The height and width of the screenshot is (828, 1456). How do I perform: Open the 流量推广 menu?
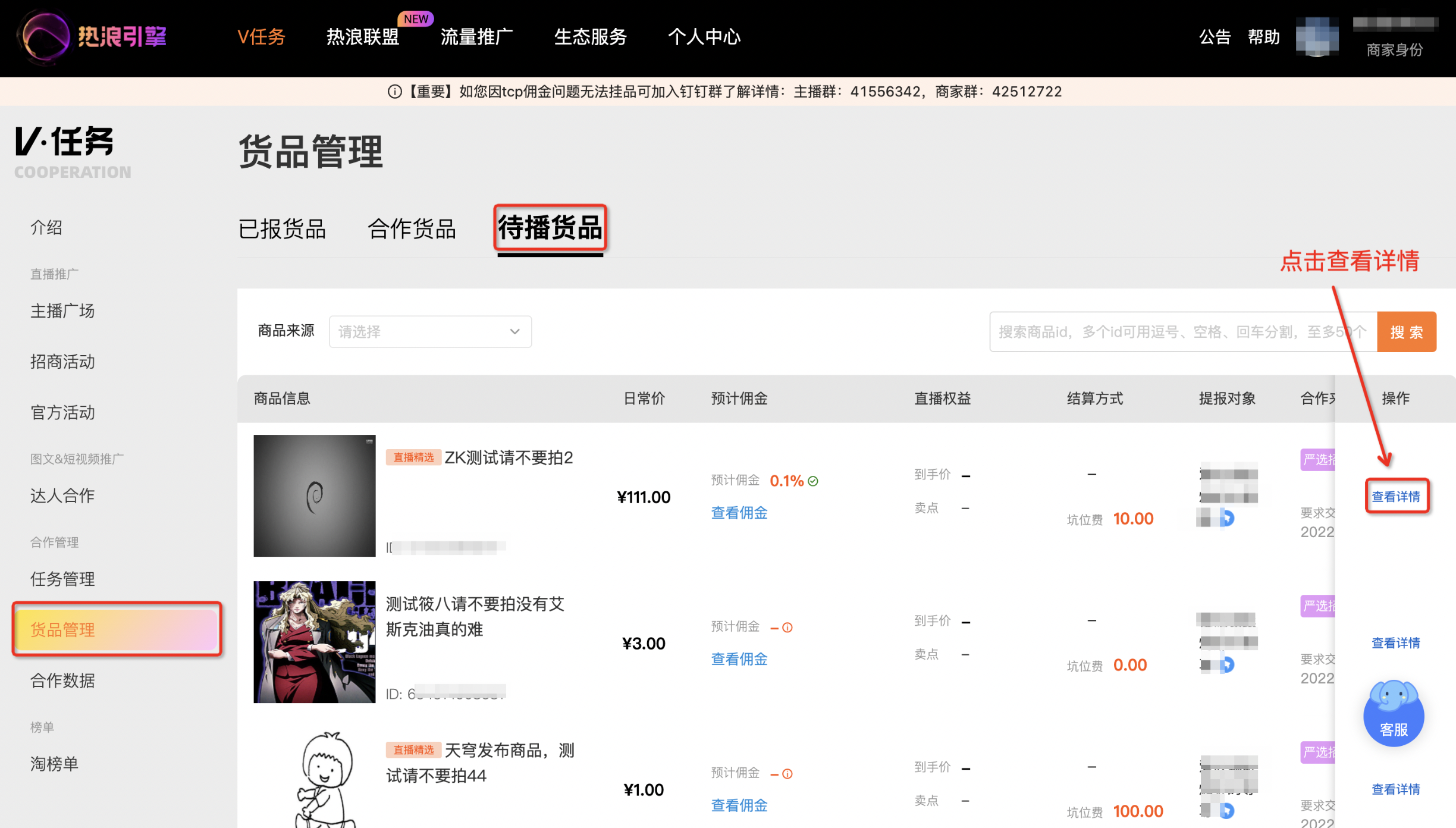[476, 37]
